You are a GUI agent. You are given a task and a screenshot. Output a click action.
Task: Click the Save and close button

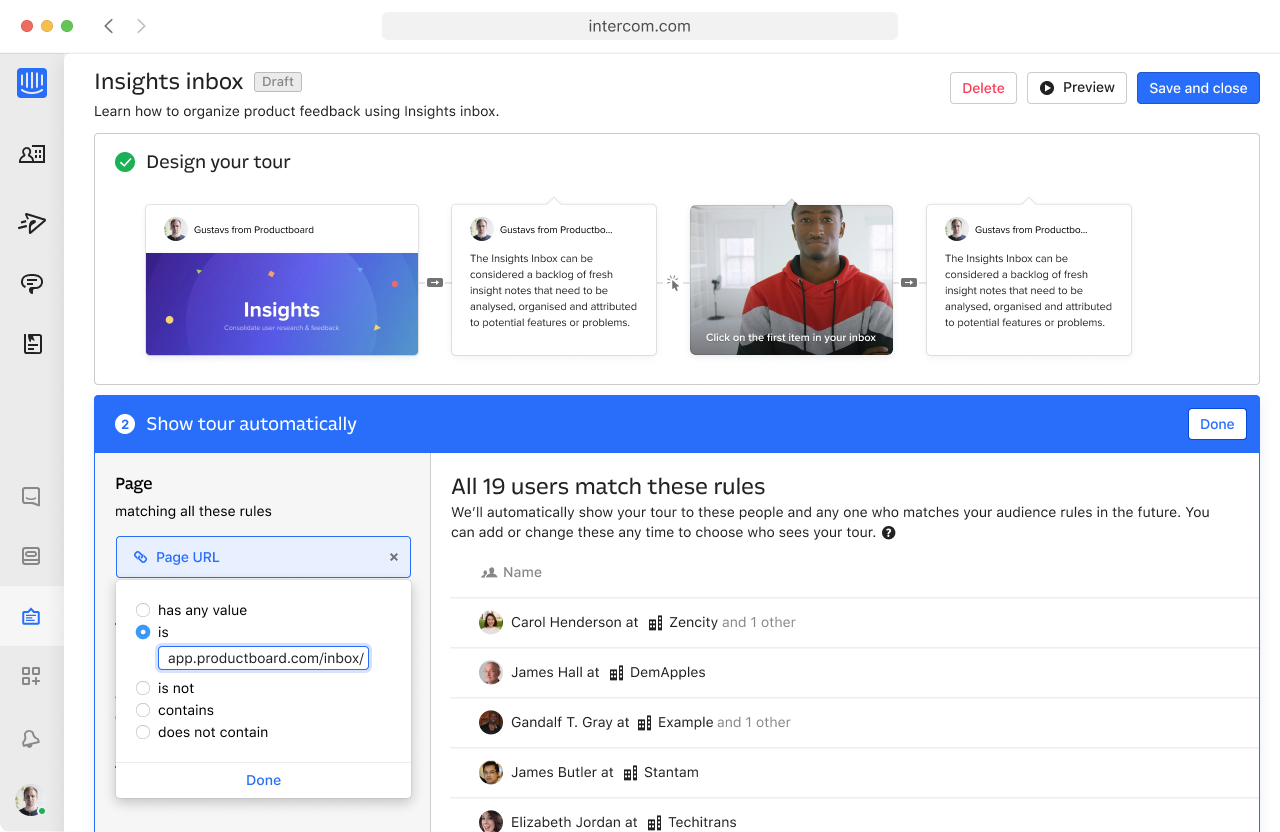pyautogui.click(x=1198, y=88)
